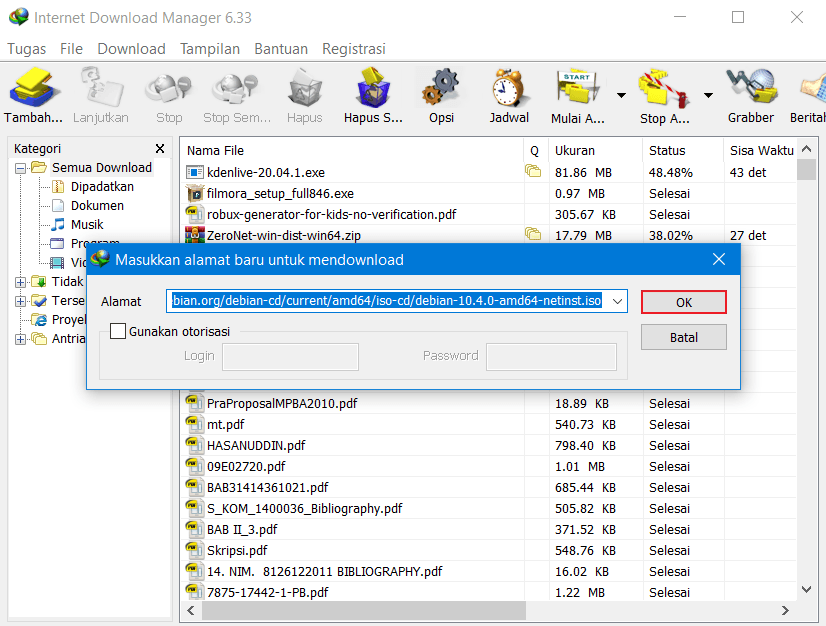Collapse the Semua Download tree node
Screen dimensions: 826x626
(21, 169)
